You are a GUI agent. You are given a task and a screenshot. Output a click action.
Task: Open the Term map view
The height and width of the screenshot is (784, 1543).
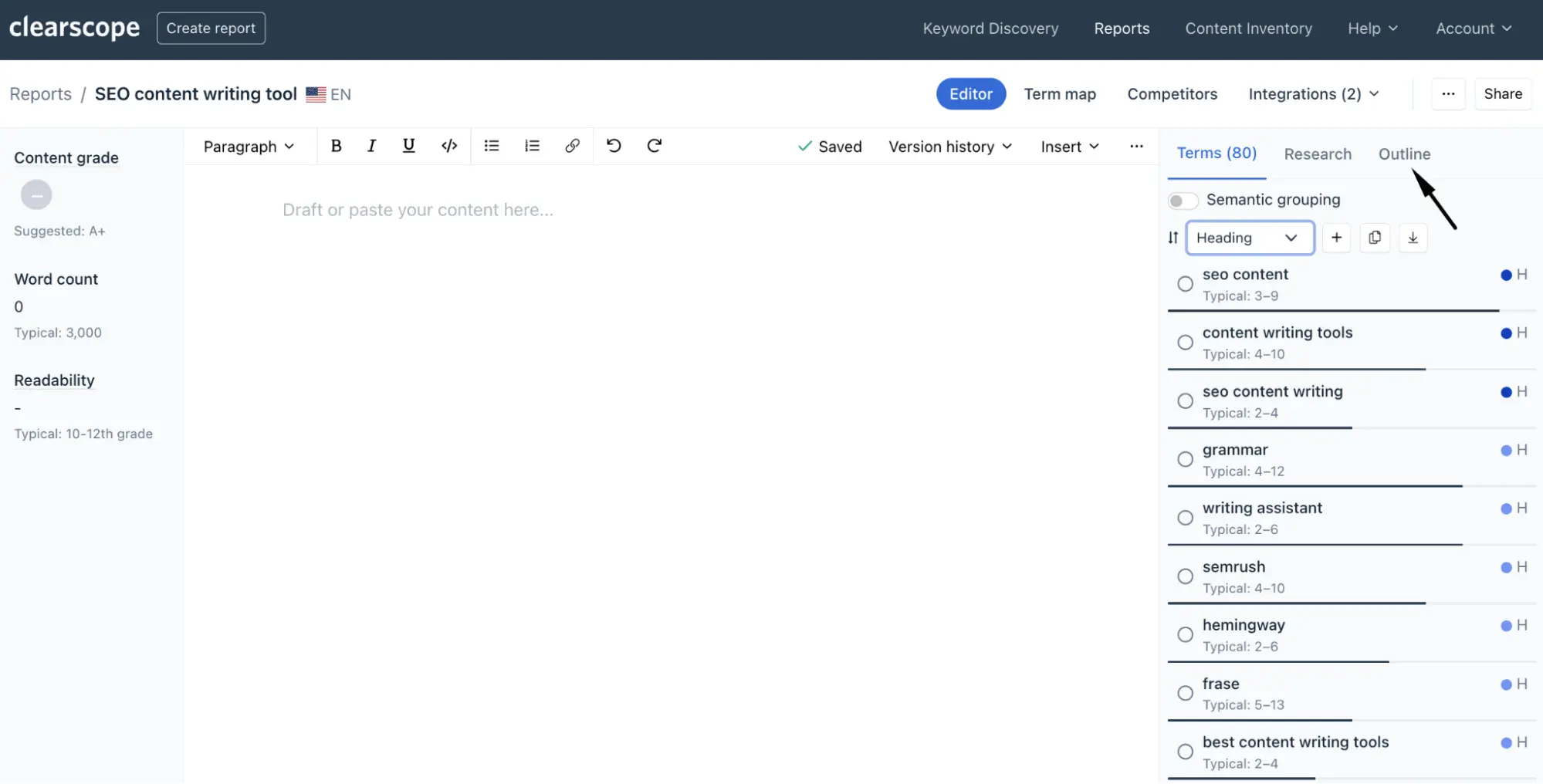[1060, 94]
